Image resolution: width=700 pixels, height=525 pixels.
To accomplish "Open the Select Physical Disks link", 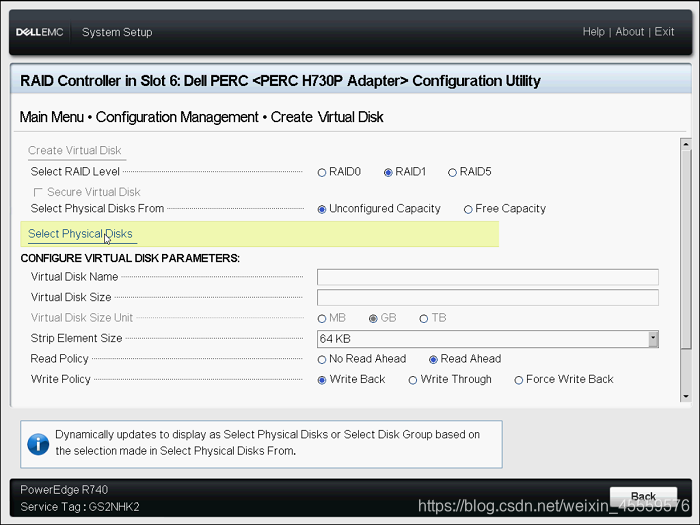I will pyautogui.click(x=80, y=233).
